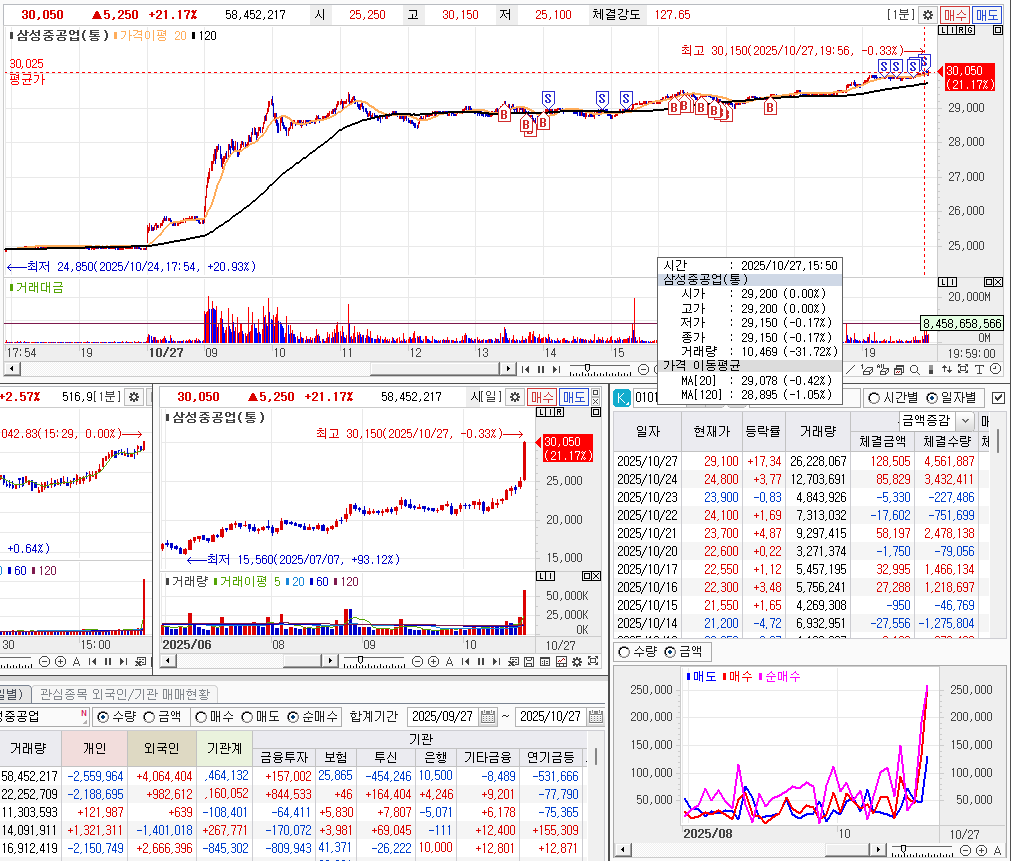Click the 2025/10/24 row in daily table
Viewport: 1011px width, 861px height.
pyautogui.click(x=801, y=479)
